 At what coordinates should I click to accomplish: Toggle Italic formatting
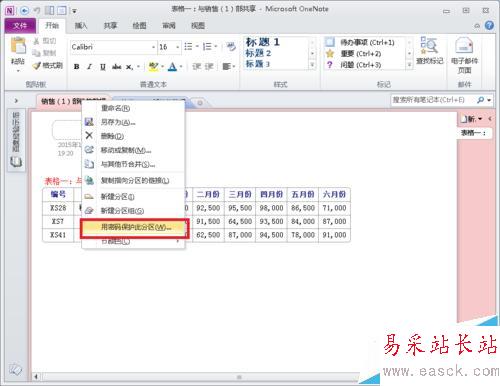(89, 67)
